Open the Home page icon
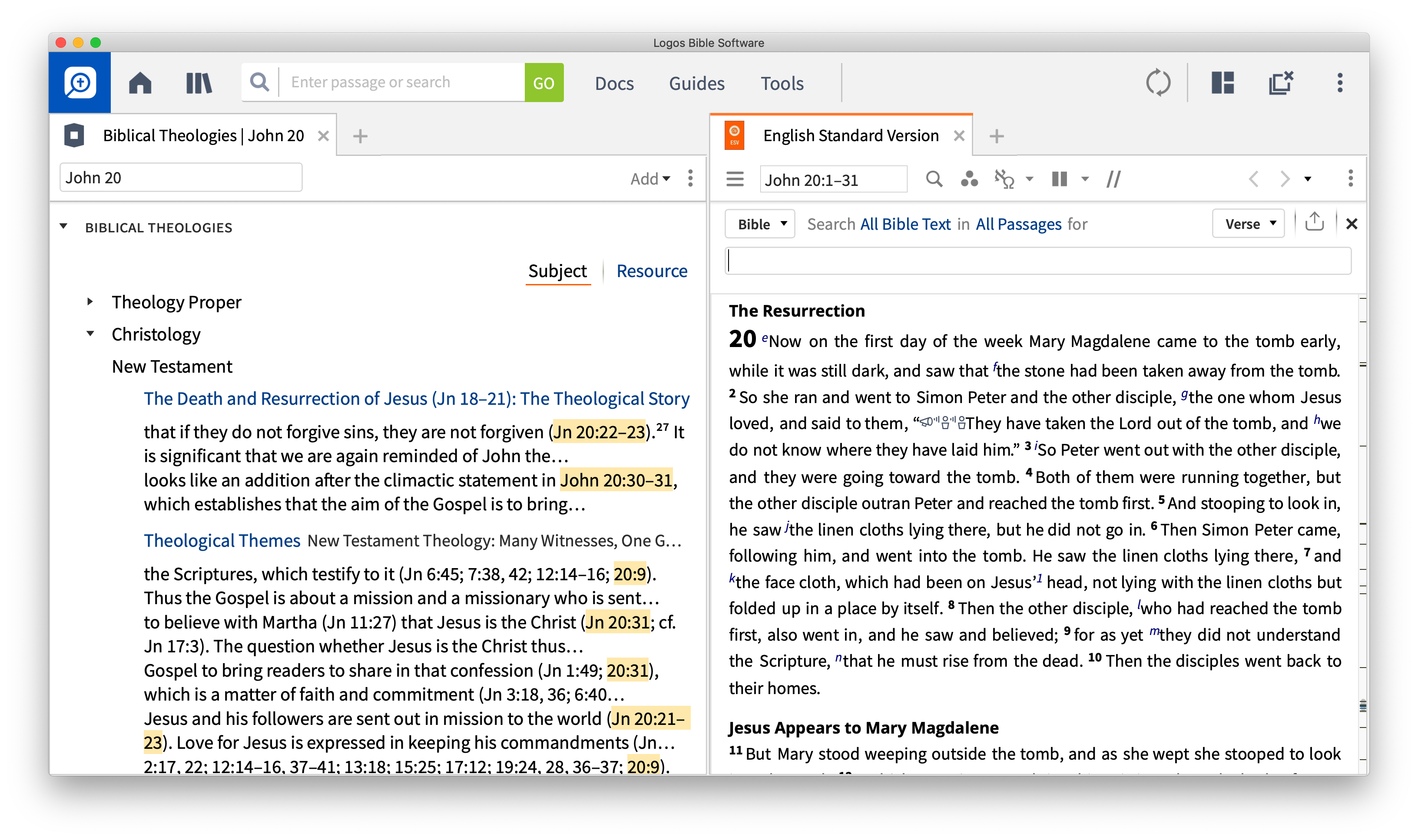Image resolution: width=1418 pixels, height=840 pixels. (x=140, y=83)
